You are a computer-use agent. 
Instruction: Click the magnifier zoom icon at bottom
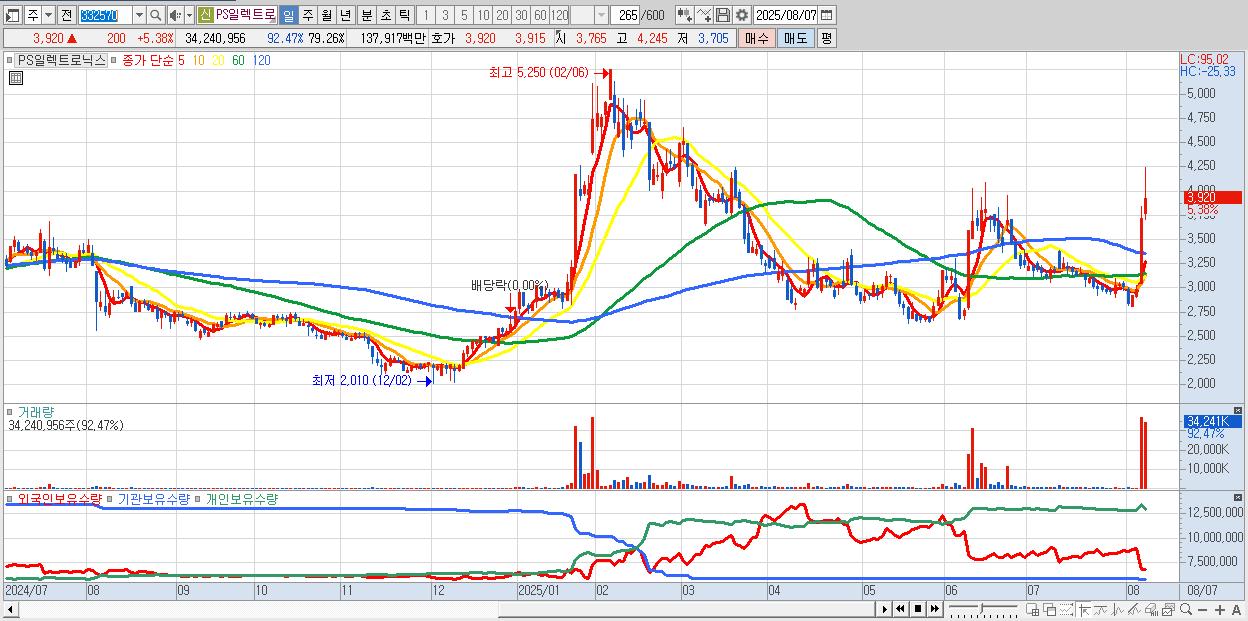(x=1185, y=609)
